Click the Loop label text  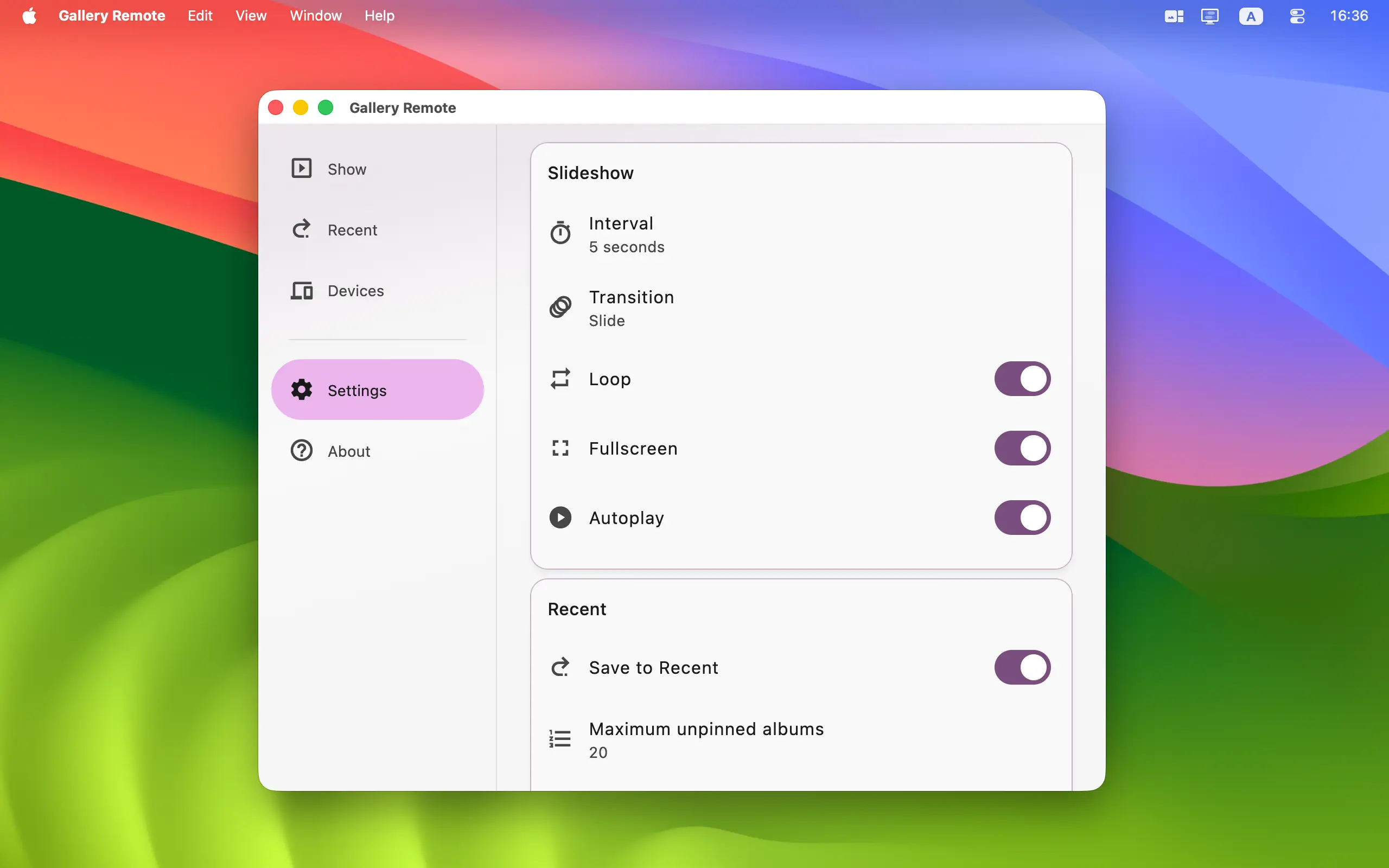coord(609,378)
